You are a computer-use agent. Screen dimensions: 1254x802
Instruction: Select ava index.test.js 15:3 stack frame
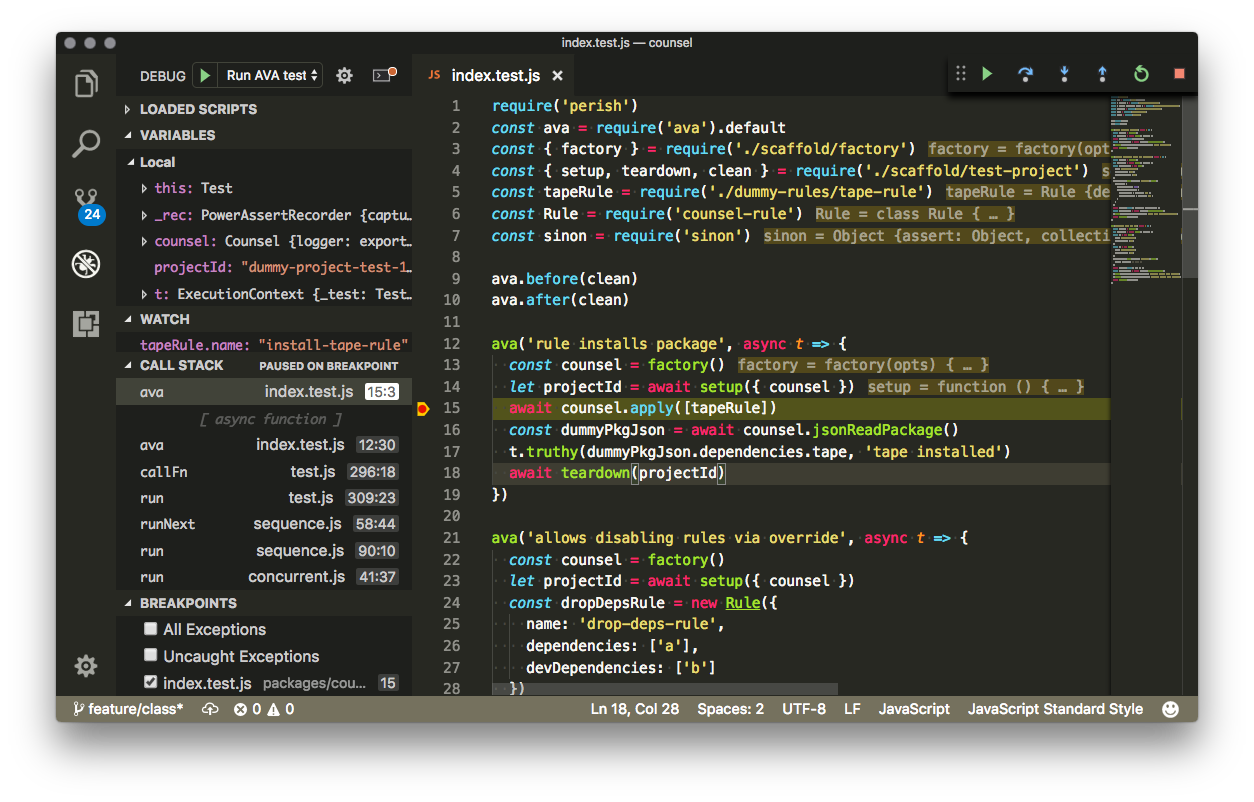click(x=264, y=392)
